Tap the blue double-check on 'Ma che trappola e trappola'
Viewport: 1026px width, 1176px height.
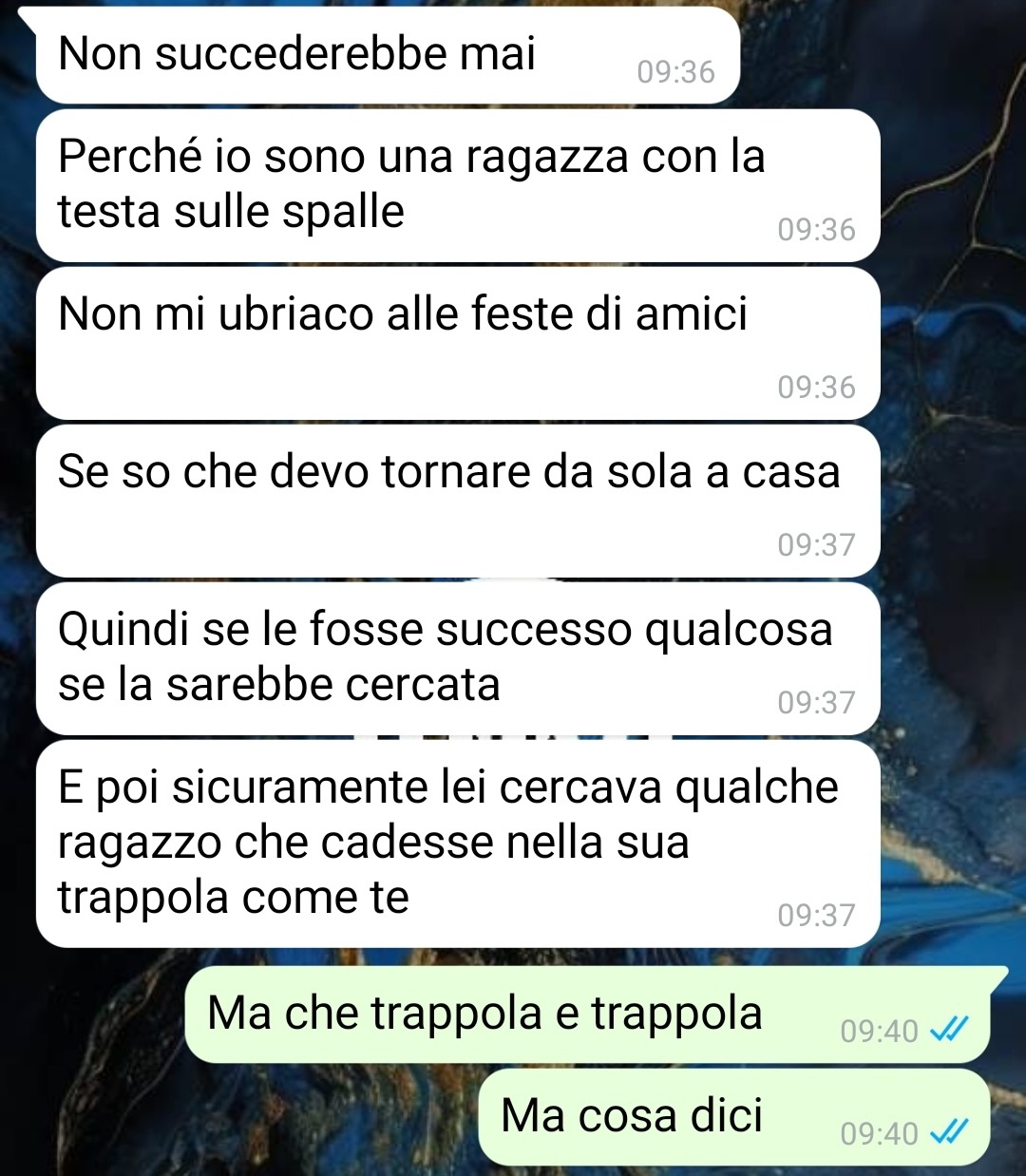pyautogui.click(x=948, y=1029)
